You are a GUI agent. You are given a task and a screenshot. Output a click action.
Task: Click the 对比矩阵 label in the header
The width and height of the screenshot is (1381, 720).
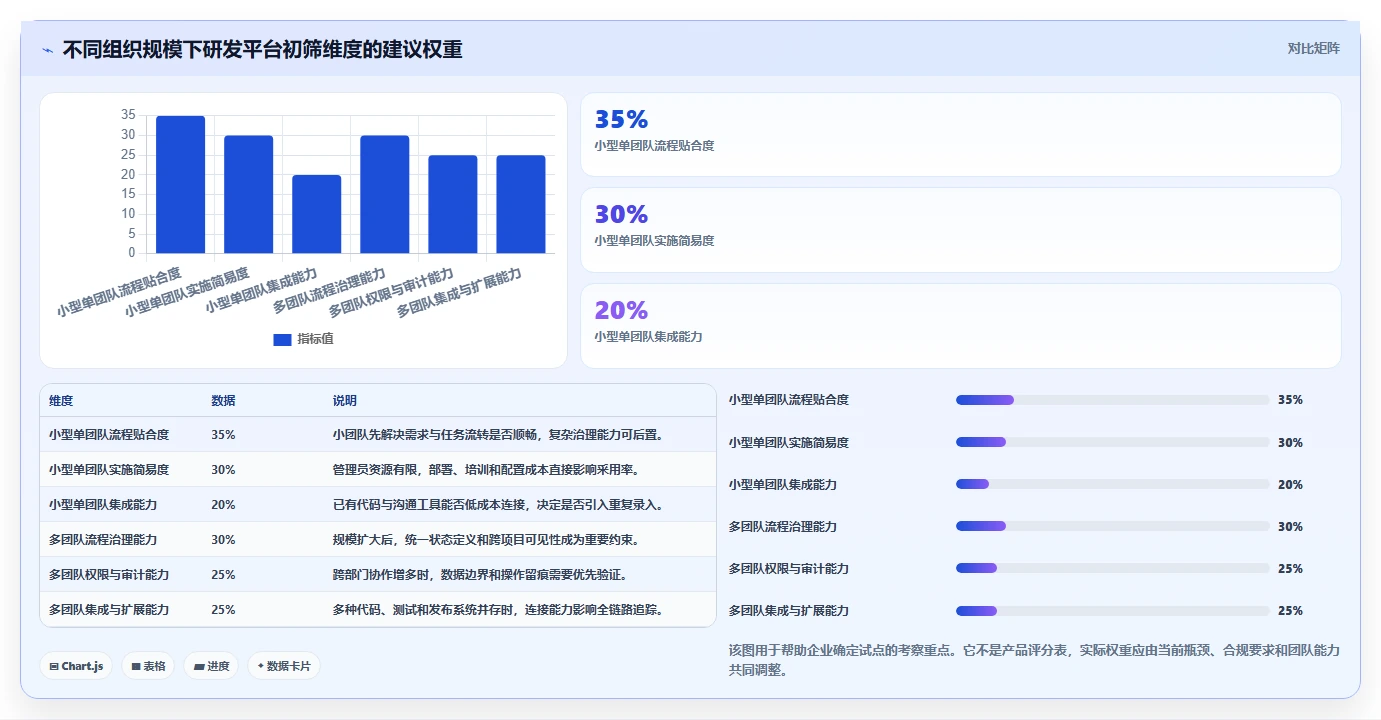tap(1313, 48)
